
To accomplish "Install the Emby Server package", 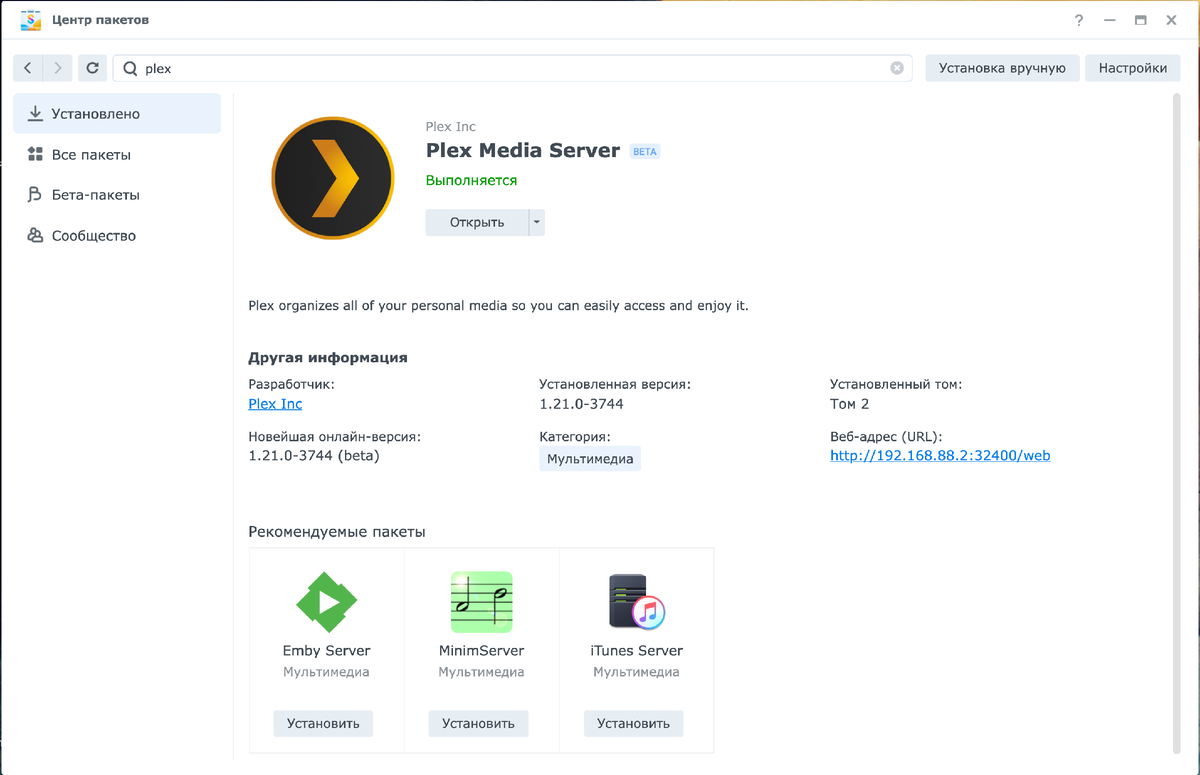I will tap(322, 723).
